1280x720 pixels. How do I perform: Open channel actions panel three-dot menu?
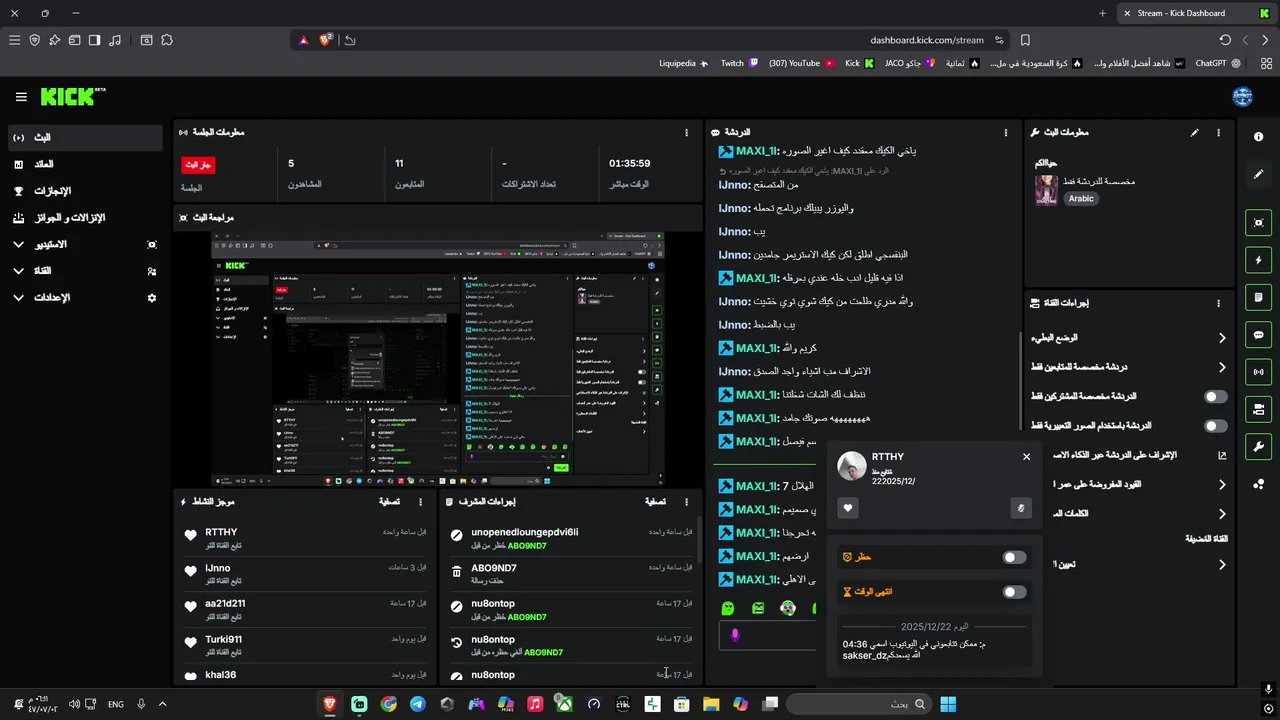point(1218,303)
